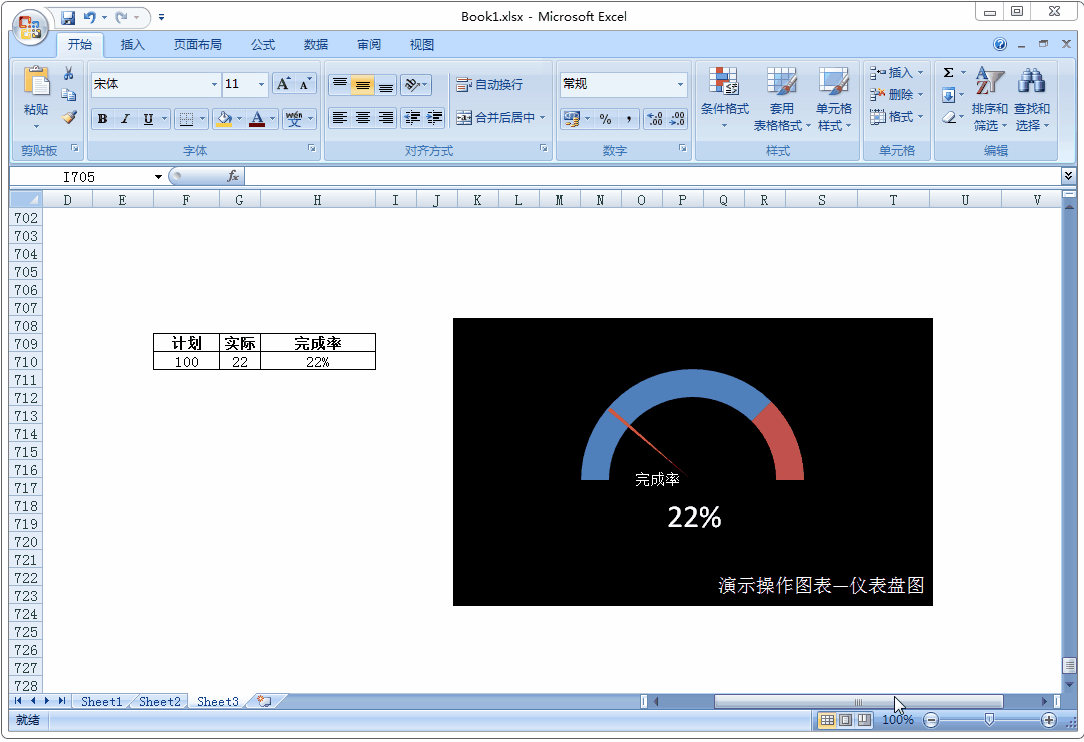Click the formula bar input field
1084x742 pixels.
[x=653, y=177]
